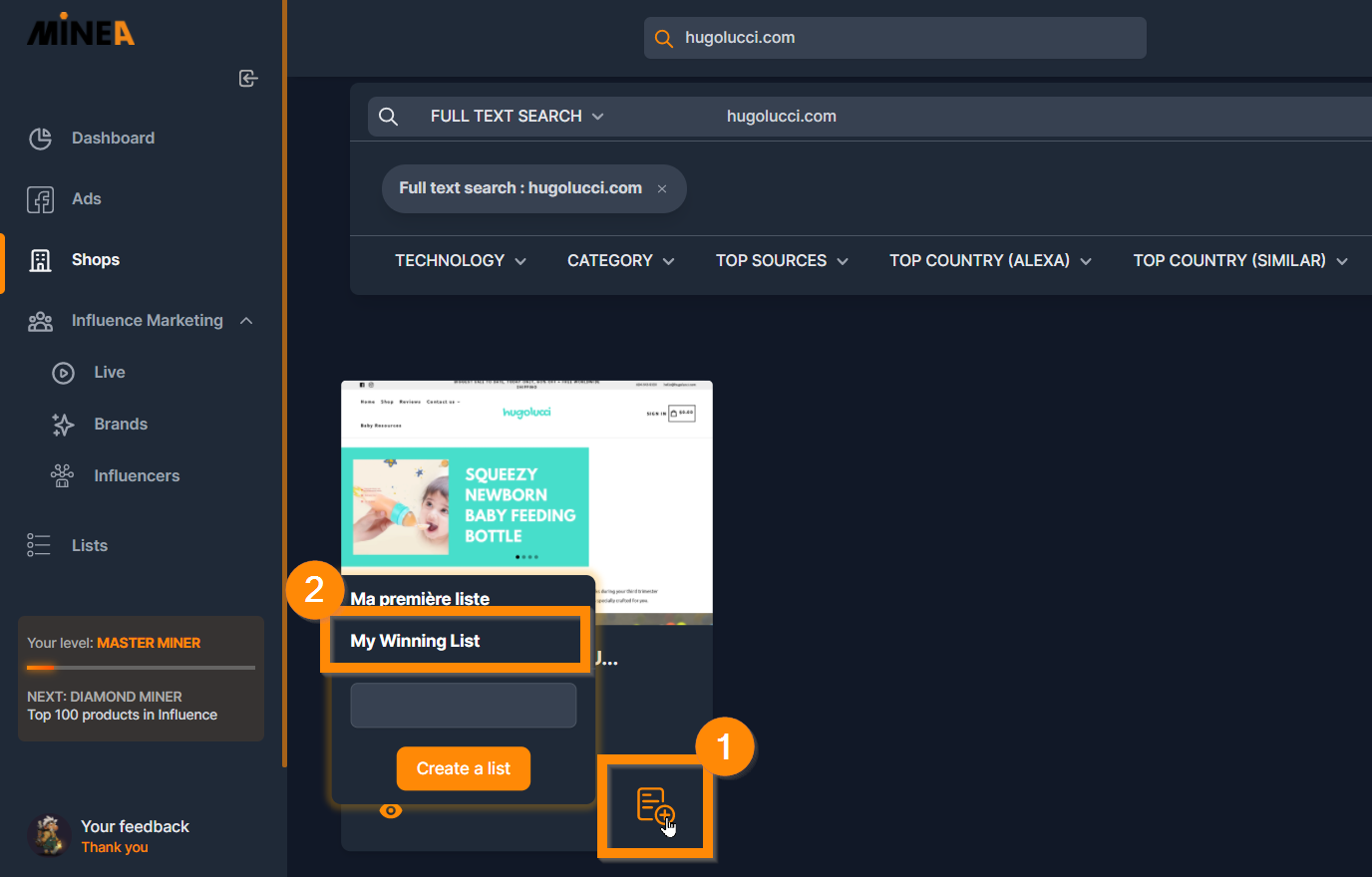Click the Shops building icon
1372x877 pixels.
(x=40, y=260)
